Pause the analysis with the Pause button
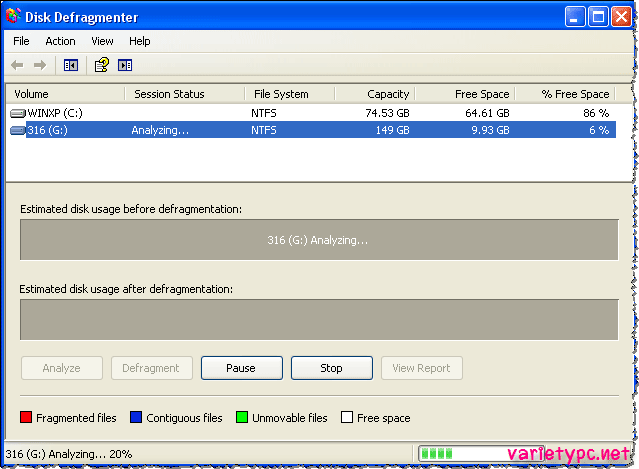 [x=242, y=368]
